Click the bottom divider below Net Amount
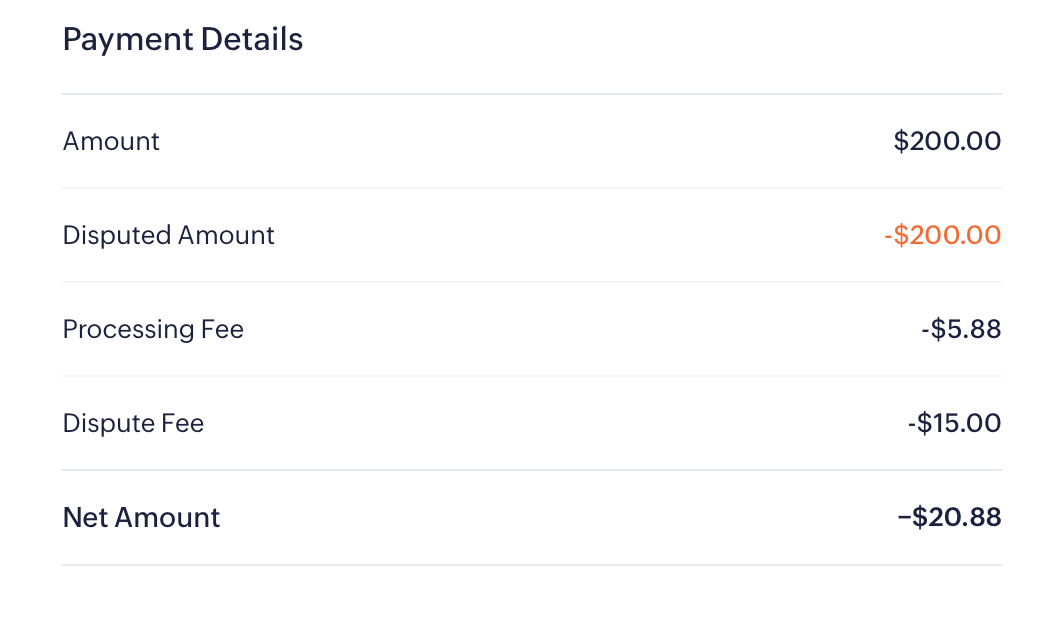The image size is (1060, 622). click(x=531, y=565)
